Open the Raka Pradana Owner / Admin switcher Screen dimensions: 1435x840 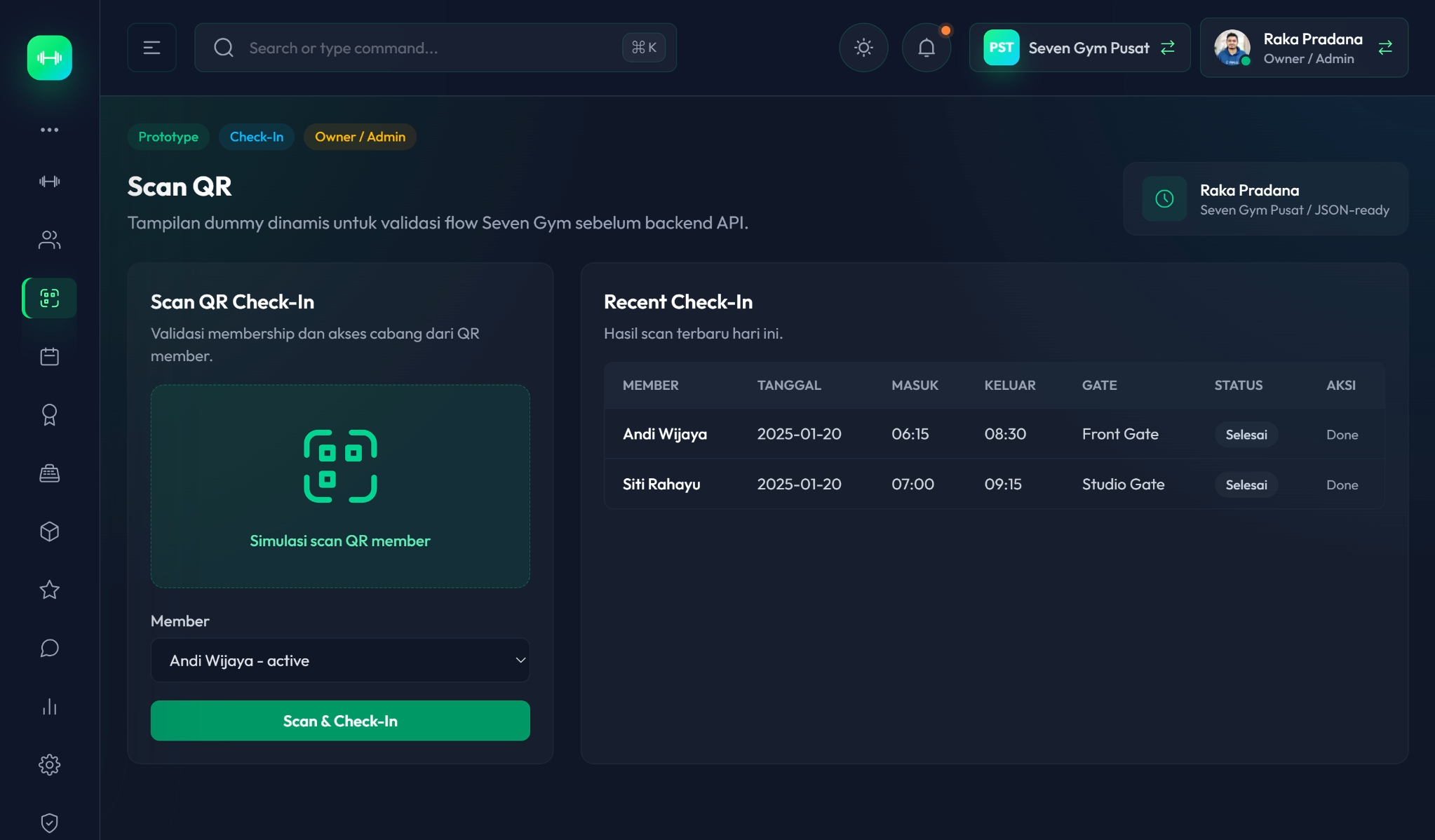(x=1304, y=48)
